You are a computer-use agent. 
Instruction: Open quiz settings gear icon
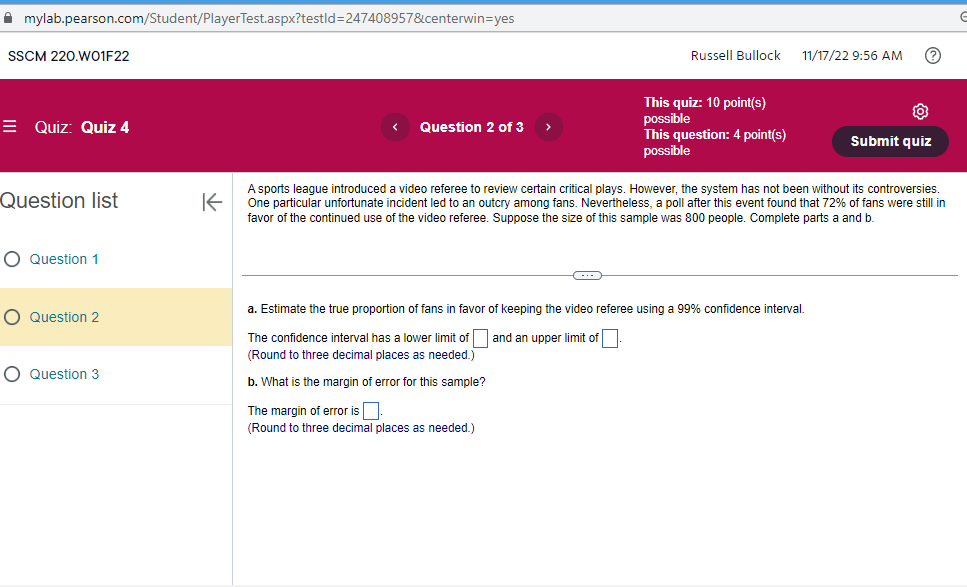[920, 111]
